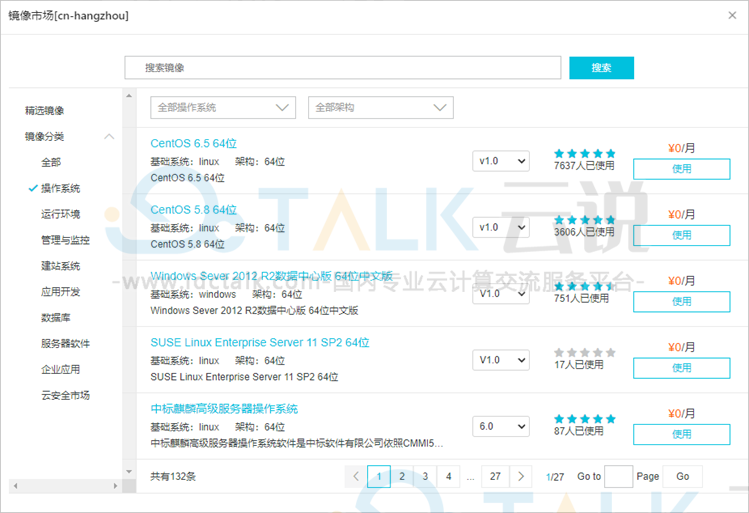Click star rating of 中标麒麟
Screen dimensions: 749x513
(585, 419)
